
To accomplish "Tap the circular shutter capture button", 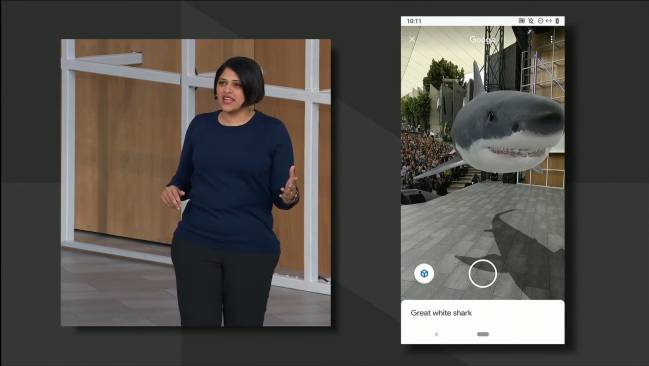I will (483, 273).
